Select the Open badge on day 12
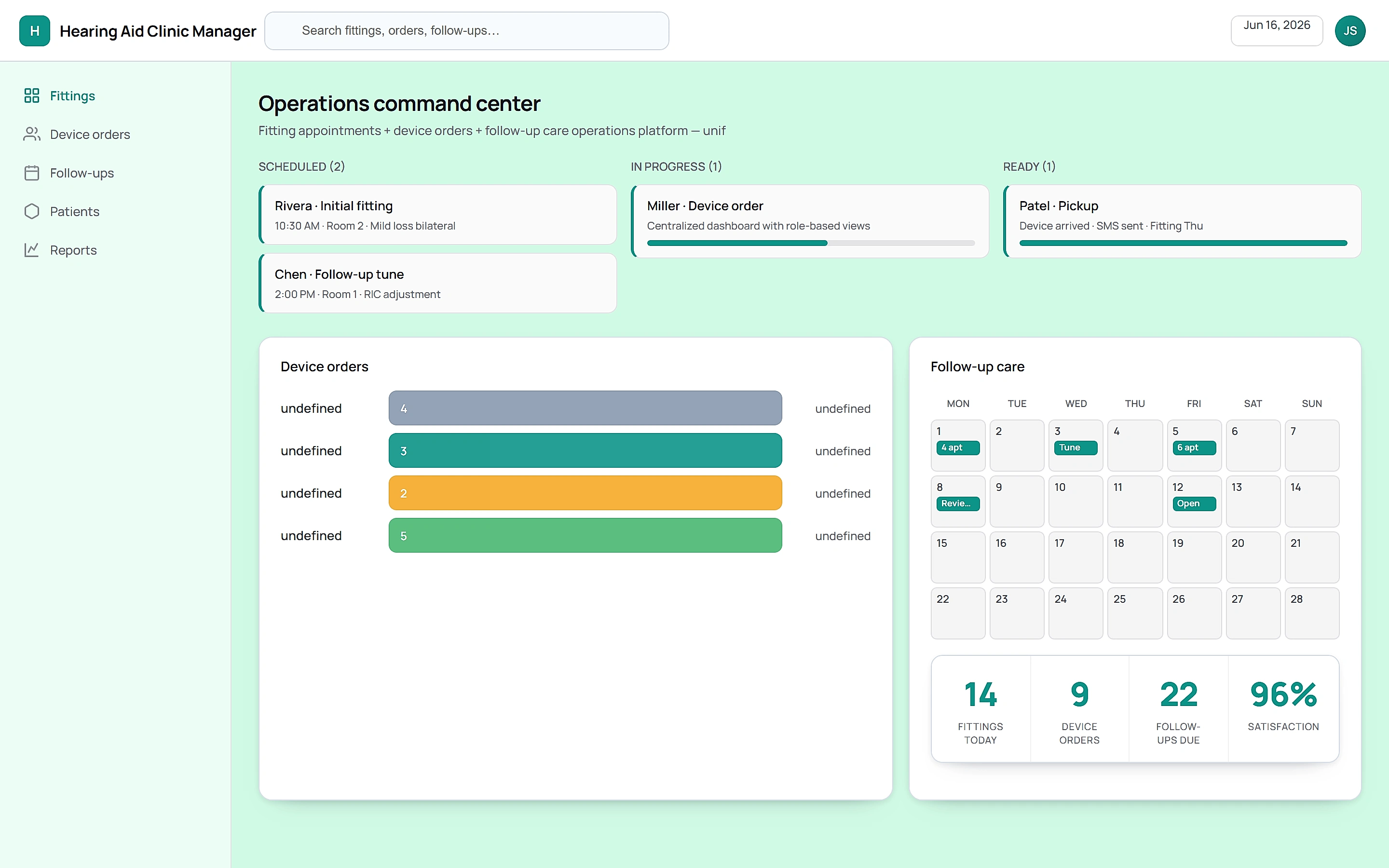Image resolution: width=1389 pixels, height=868 pixels. point(1194,503)
